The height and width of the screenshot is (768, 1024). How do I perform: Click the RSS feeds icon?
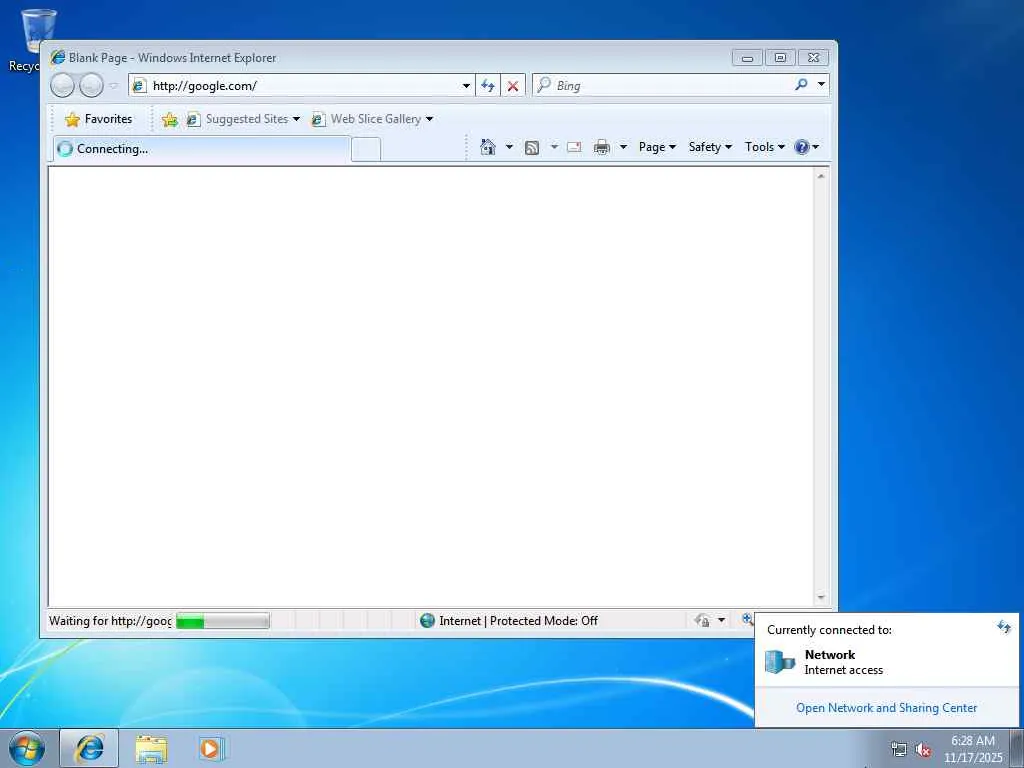click(x=532, y=148)
